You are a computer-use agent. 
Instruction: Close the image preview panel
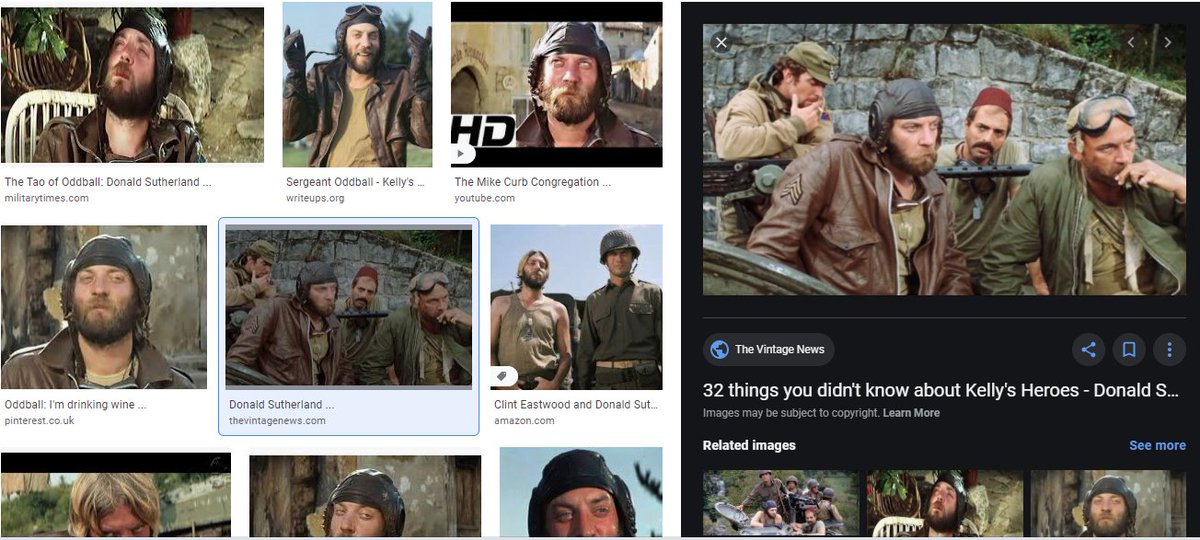(x=721, y=43)
